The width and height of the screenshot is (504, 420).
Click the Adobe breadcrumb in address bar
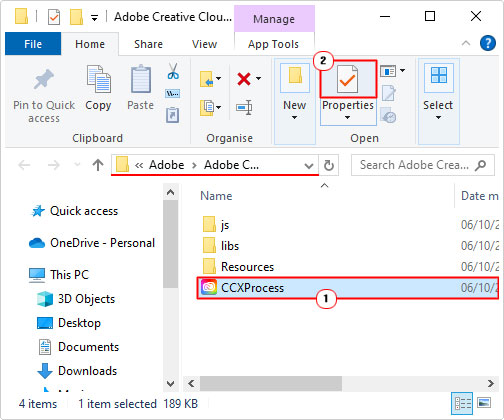166,165
